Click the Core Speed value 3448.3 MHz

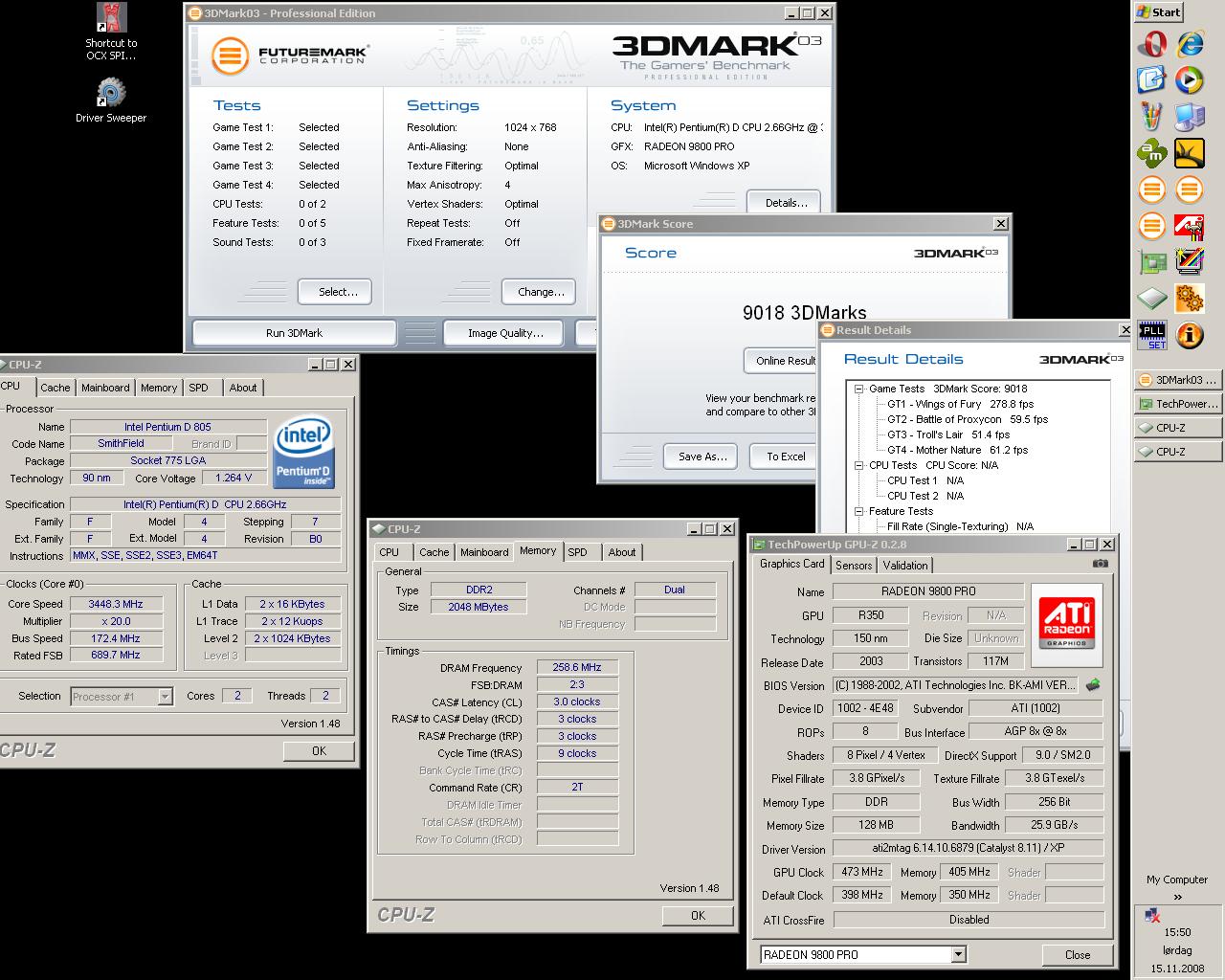click(x=116, y=604)
